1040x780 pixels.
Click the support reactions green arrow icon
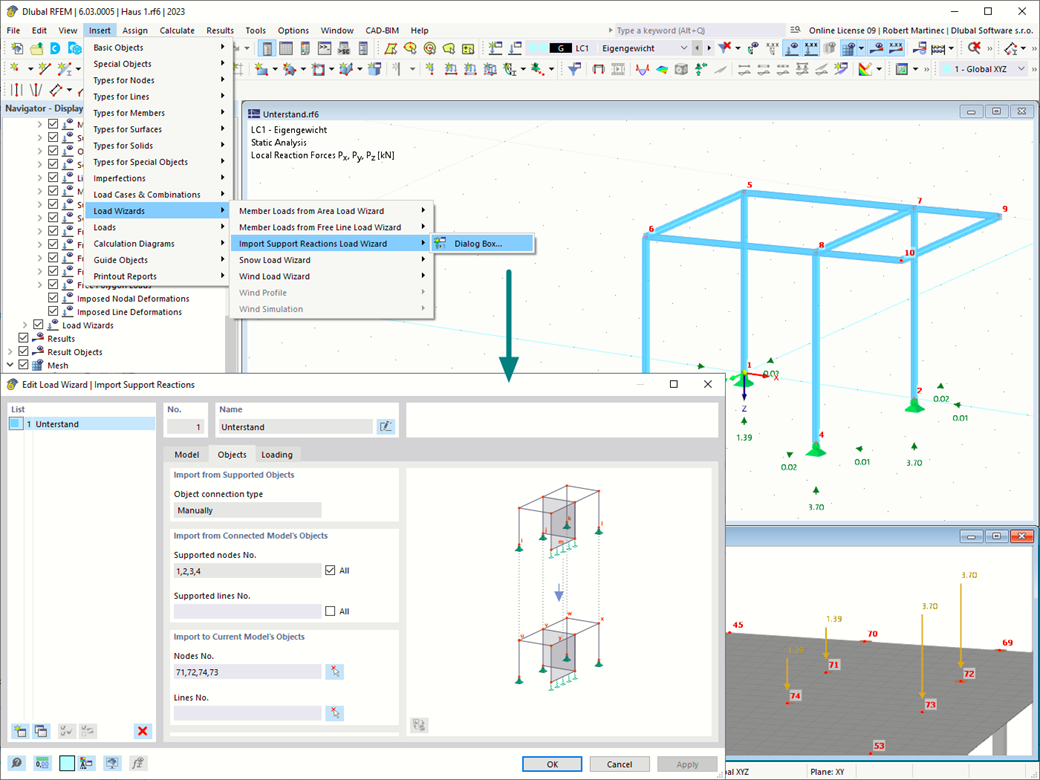pos(700,69)
